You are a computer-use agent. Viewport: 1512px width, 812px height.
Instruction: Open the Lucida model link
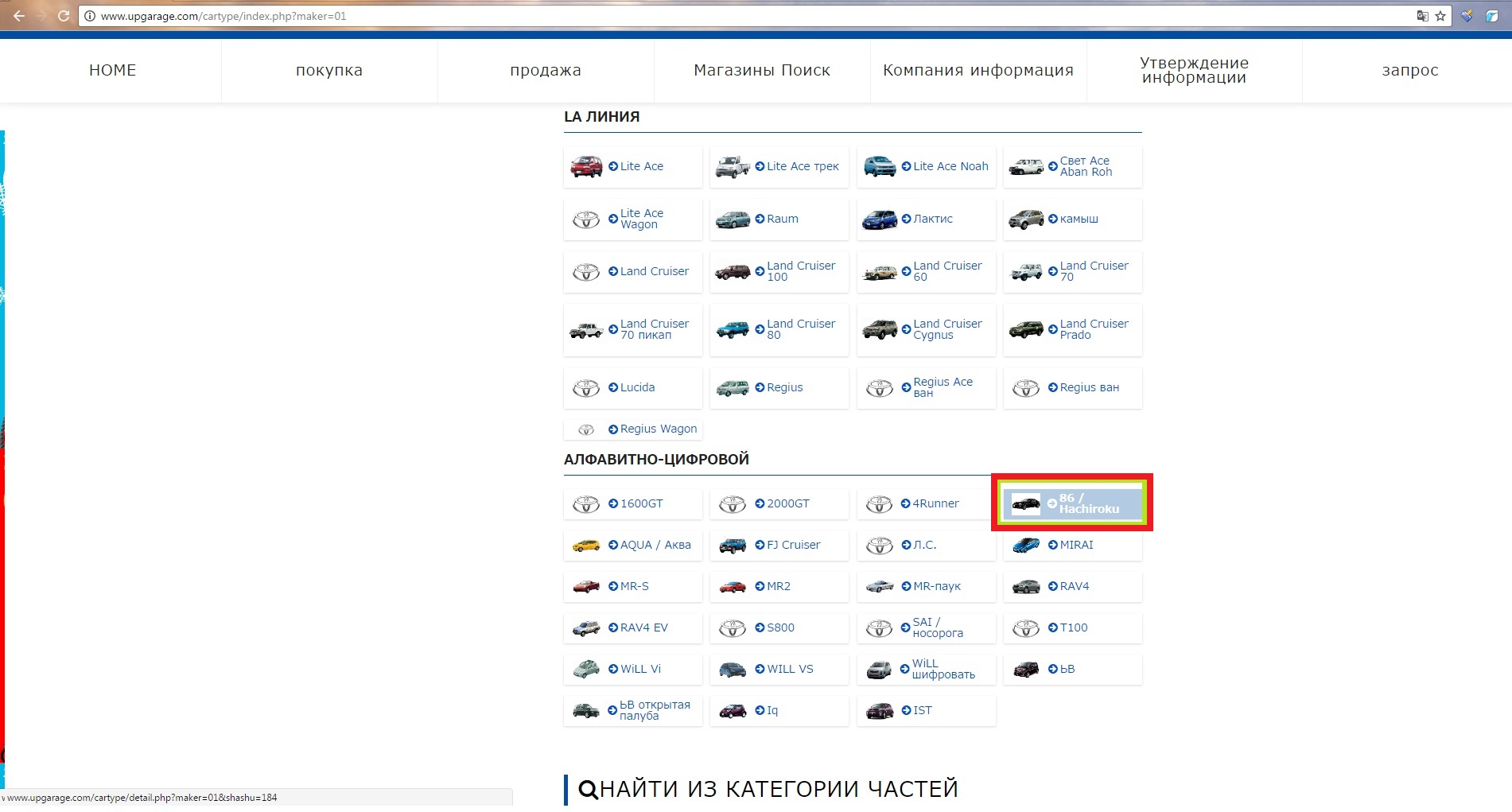[x=637, y=387]
